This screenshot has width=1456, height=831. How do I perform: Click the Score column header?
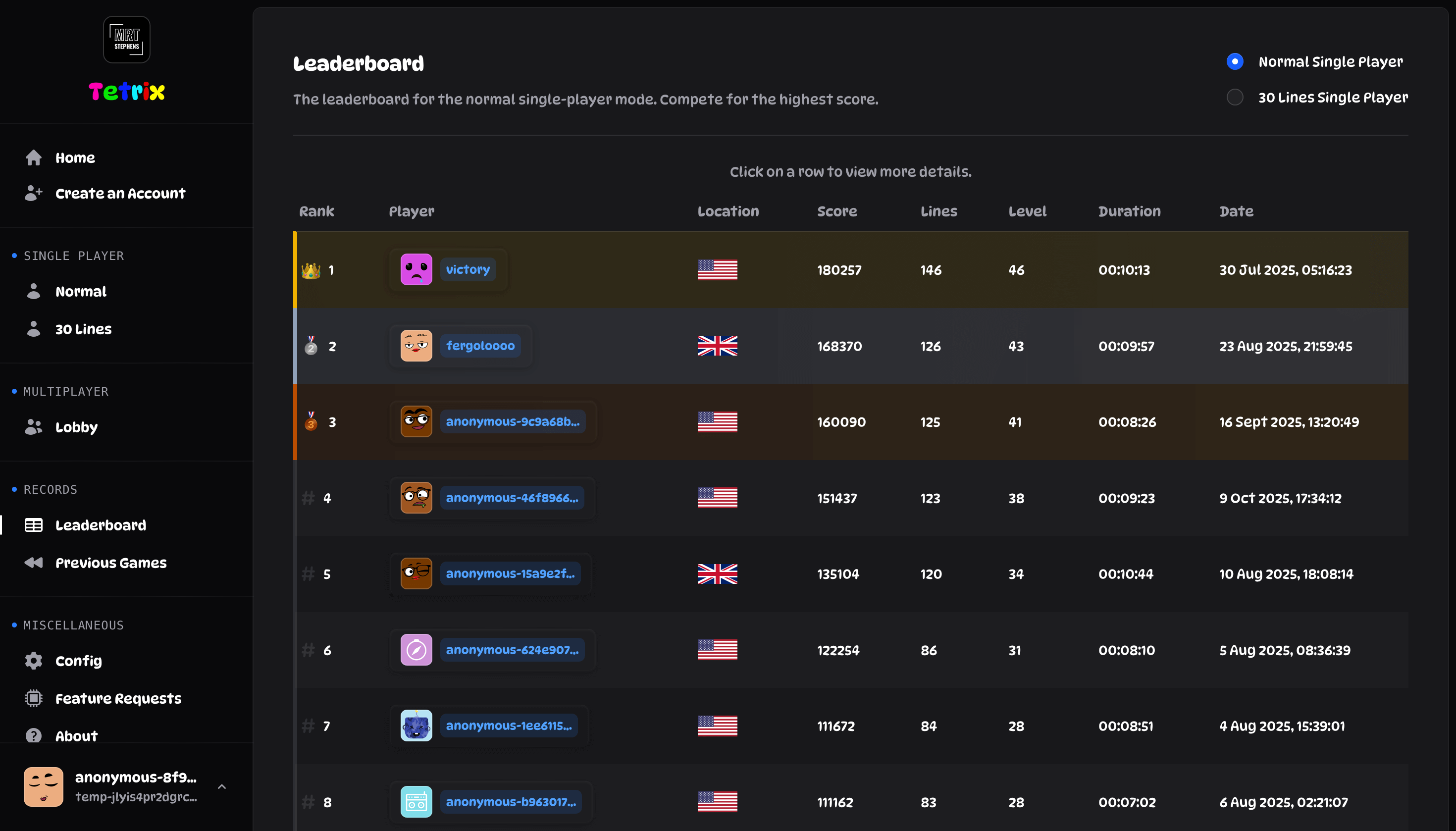click(x=837, y=211)
